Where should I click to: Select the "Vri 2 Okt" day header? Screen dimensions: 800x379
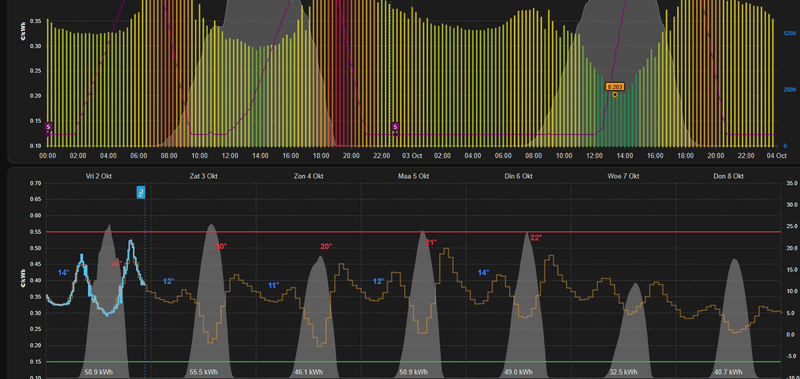tap(99, 176)
